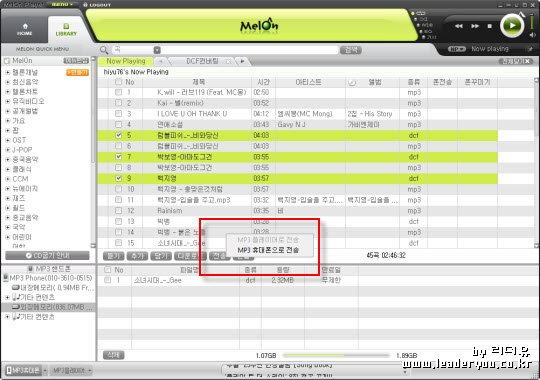Expand the J-POP tree node

click(x=8, y=150)
